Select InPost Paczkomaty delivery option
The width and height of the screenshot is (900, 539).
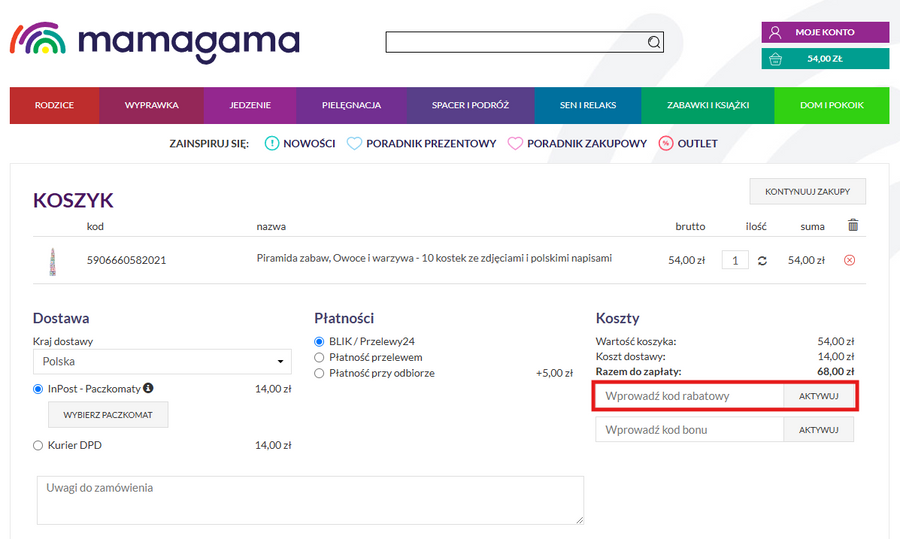coord(39,389)
